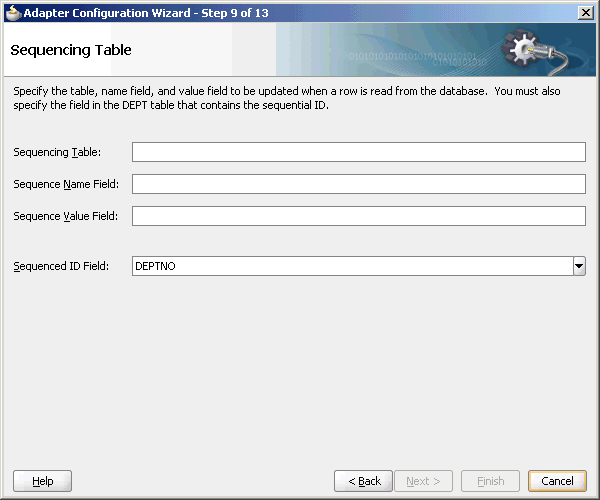Click the Finish button
This screenshot has height=500, width=600.
490,481
